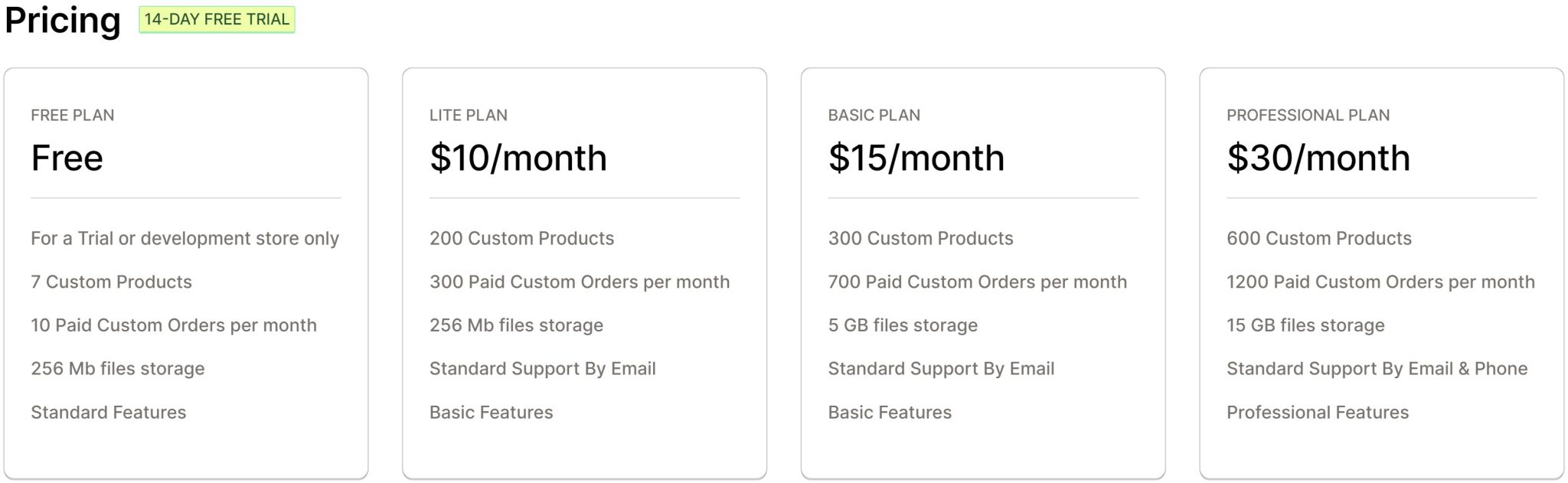This screenshot has width=1568, height=483.
Task: Click '10 Paid Custom Orders per month'
Action: (x=174, y=325)
